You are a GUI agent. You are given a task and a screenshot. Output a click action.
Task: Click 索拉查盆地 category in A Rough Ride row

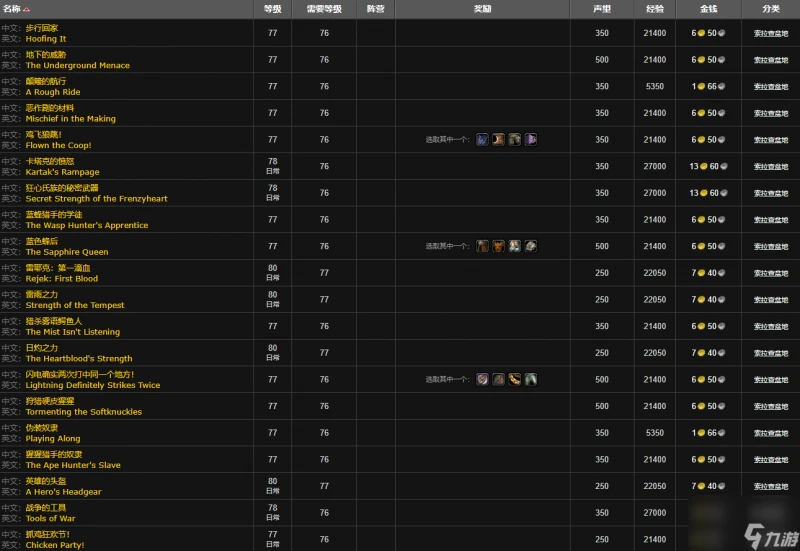tap(770, 86)
